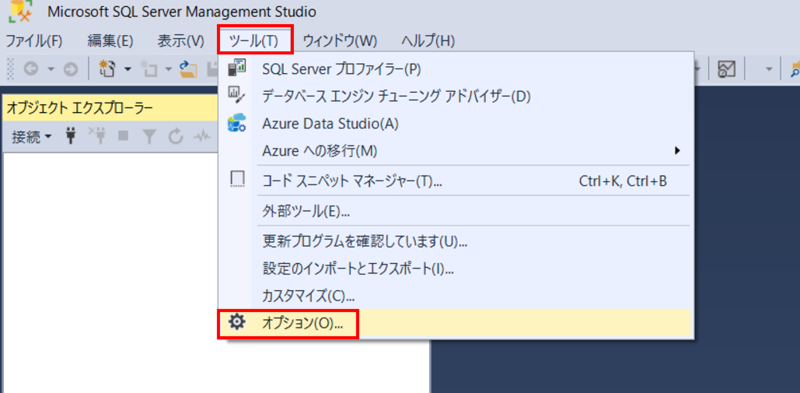The image size is (800, 393).
Task: Click the activity monitor pulse icon
Action: [203, 136]
